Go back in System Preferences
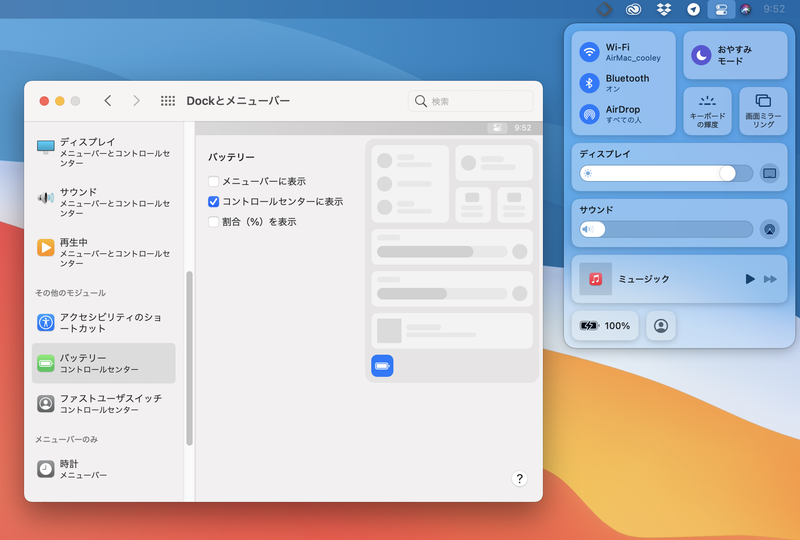 click(x=108, y=101)
